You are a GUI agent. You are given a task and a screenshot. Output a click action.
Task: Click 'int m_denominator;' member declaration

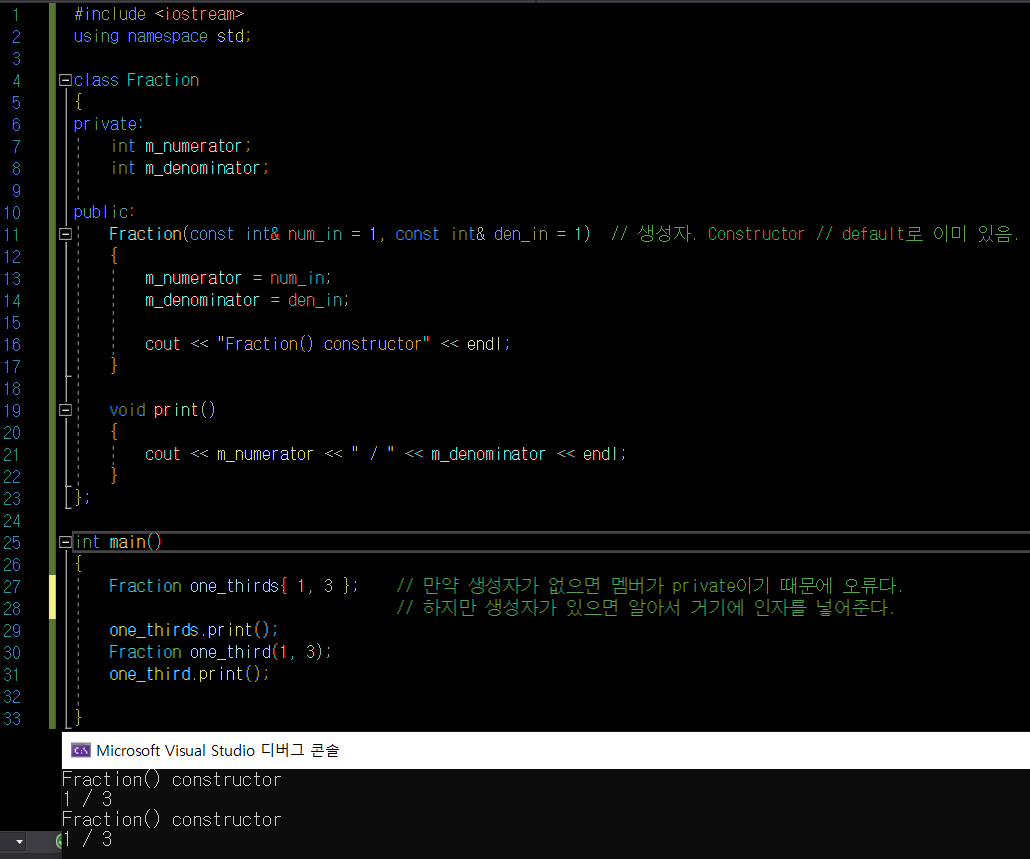tap(190, 168)
